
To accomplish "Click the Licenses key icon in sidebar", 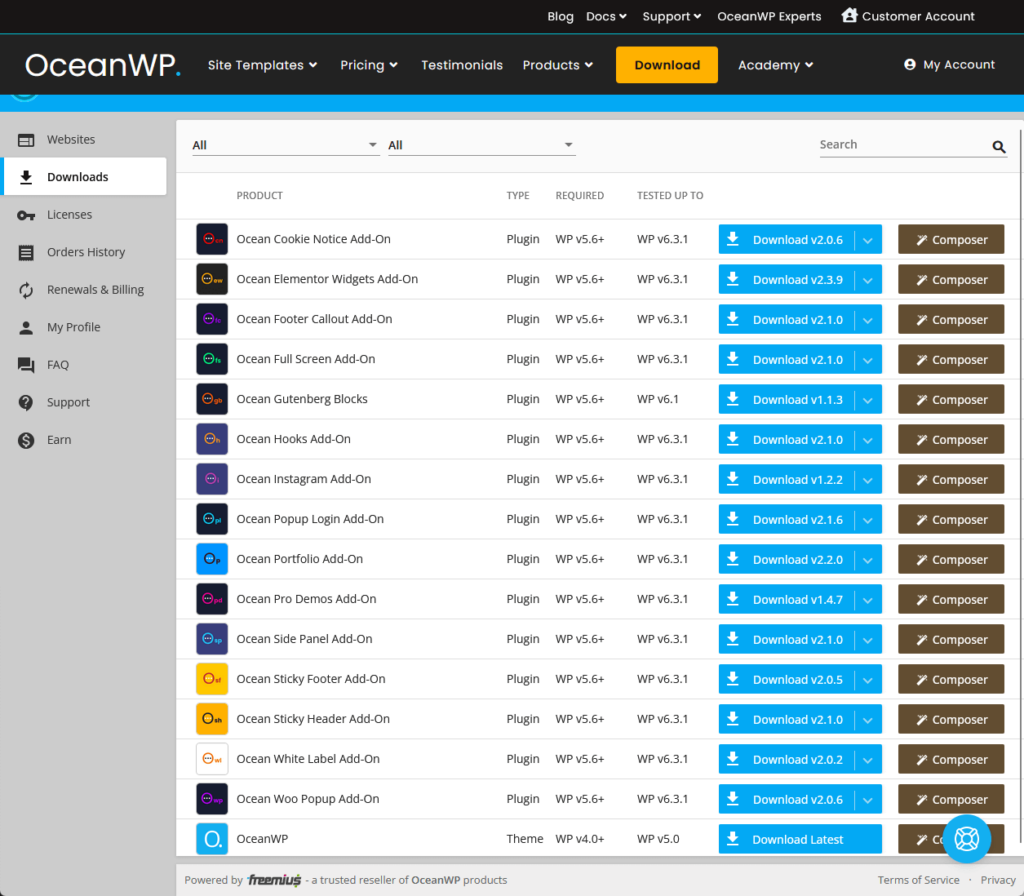I will (26, 215).
